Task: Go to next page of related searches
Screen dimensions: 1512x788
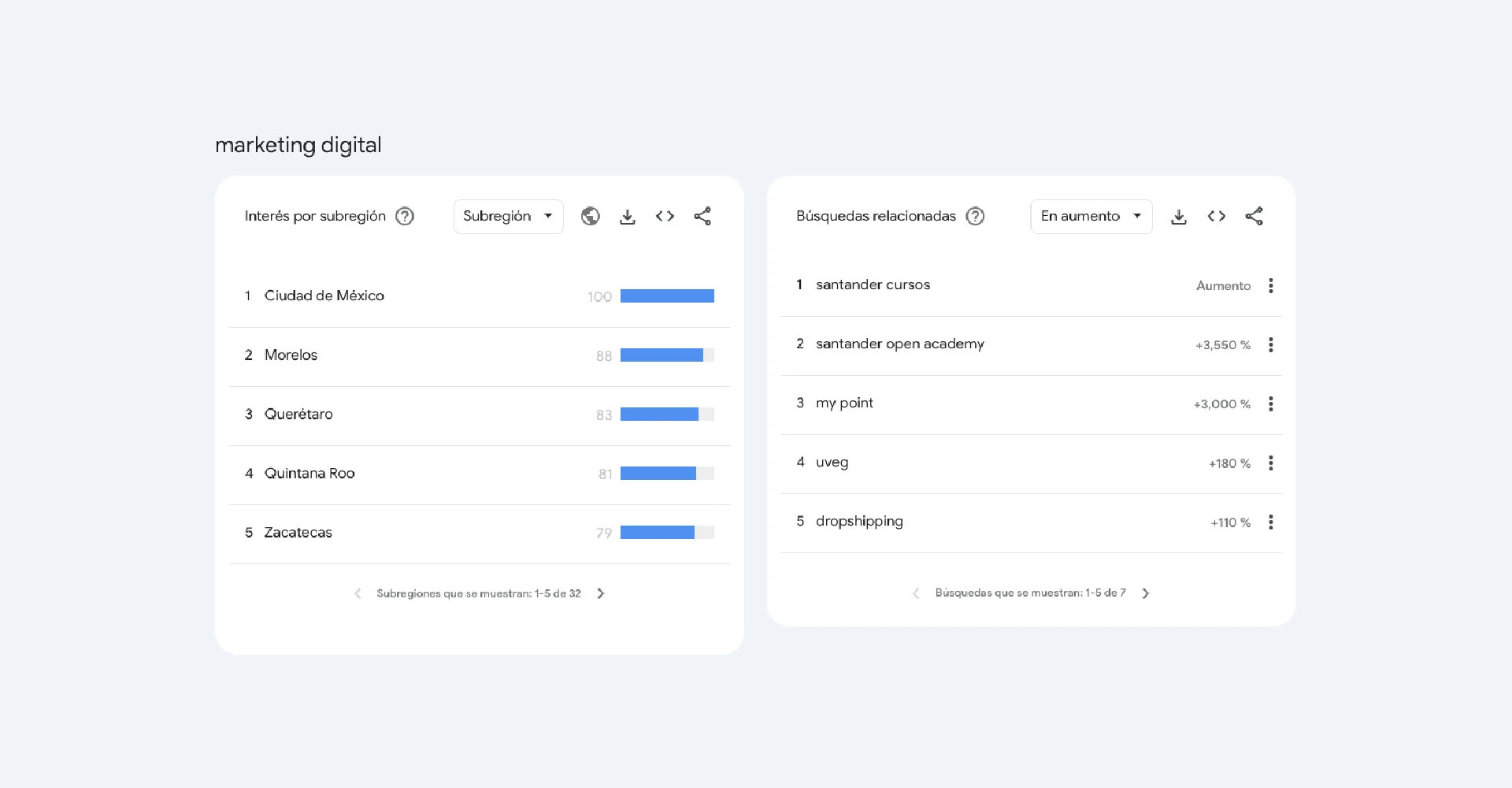Action: (1146, 593)
